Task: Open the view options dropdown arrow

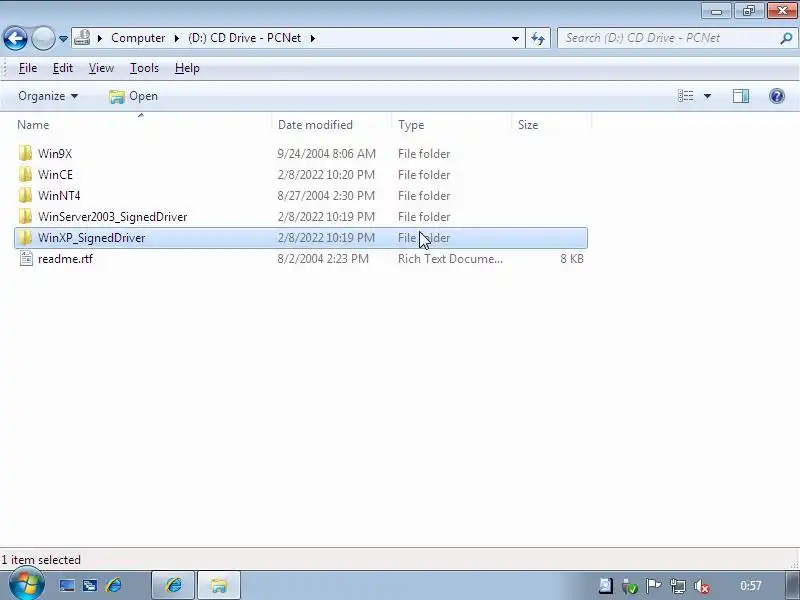Action: click(x=707, y=96)
